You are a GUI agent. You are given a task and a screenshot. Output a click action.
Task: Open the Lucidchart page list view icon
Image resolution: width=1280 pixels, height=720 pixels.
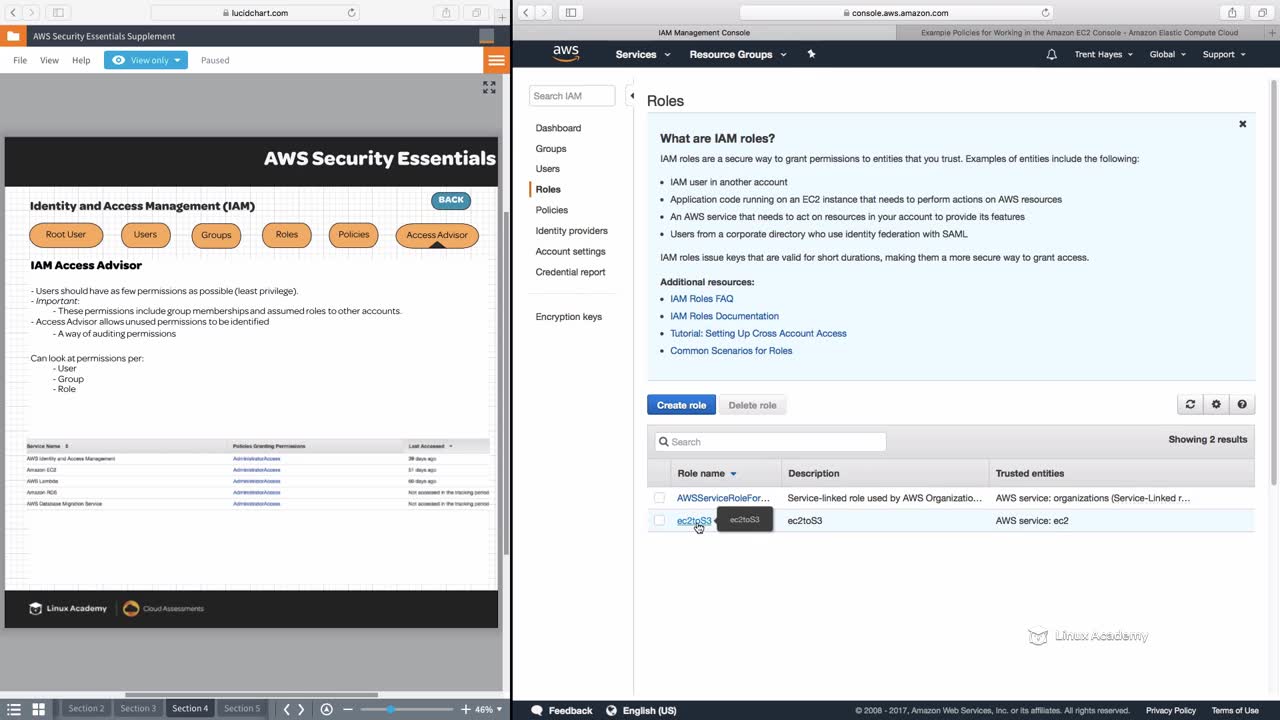tap(14, 709)
